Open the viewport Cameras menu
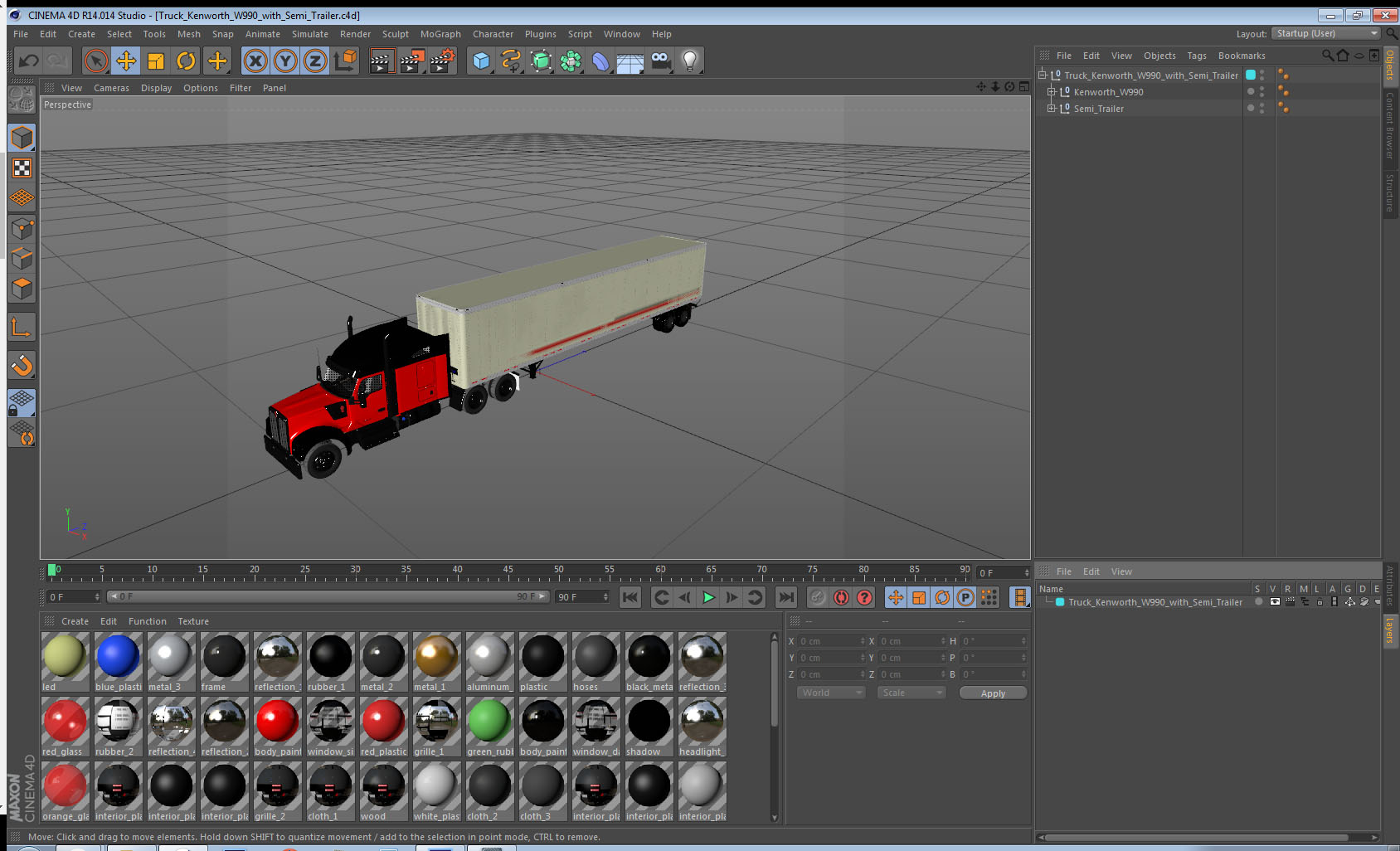The width and height of the screenshot is (1400, 851). (111, 88)
